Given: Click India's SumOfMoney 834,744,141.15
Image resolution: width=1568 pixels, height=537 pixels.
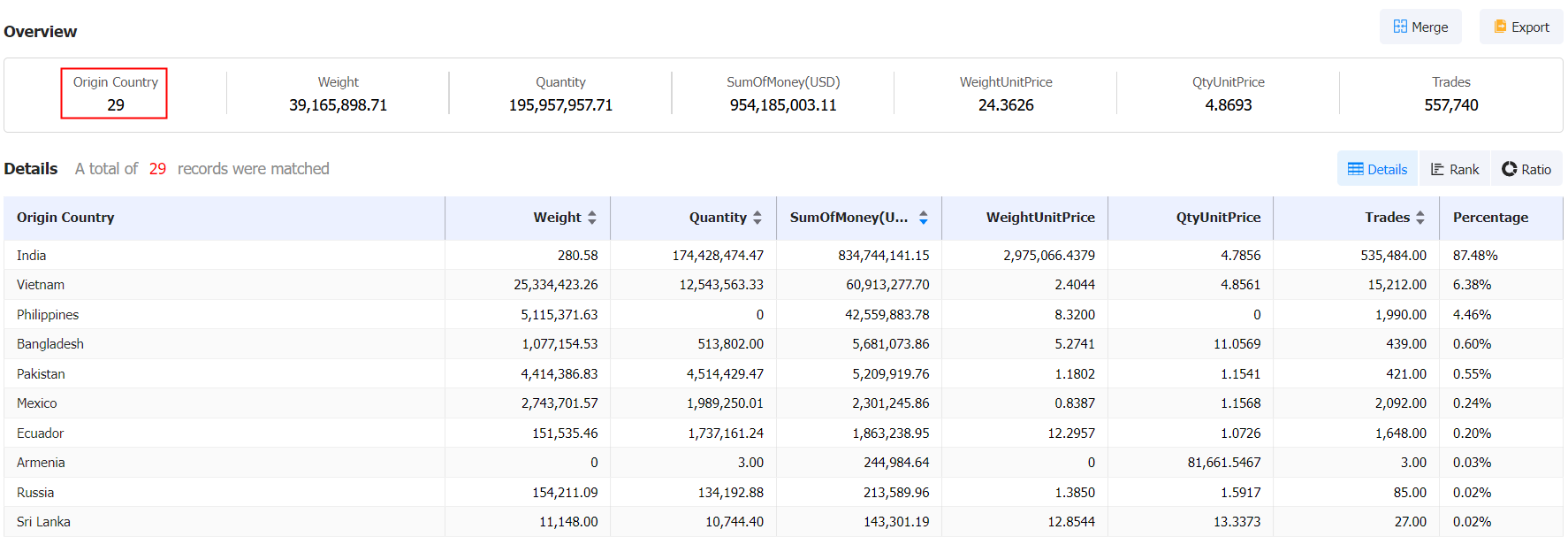Looking at the screenshot, I should [884, 256].
